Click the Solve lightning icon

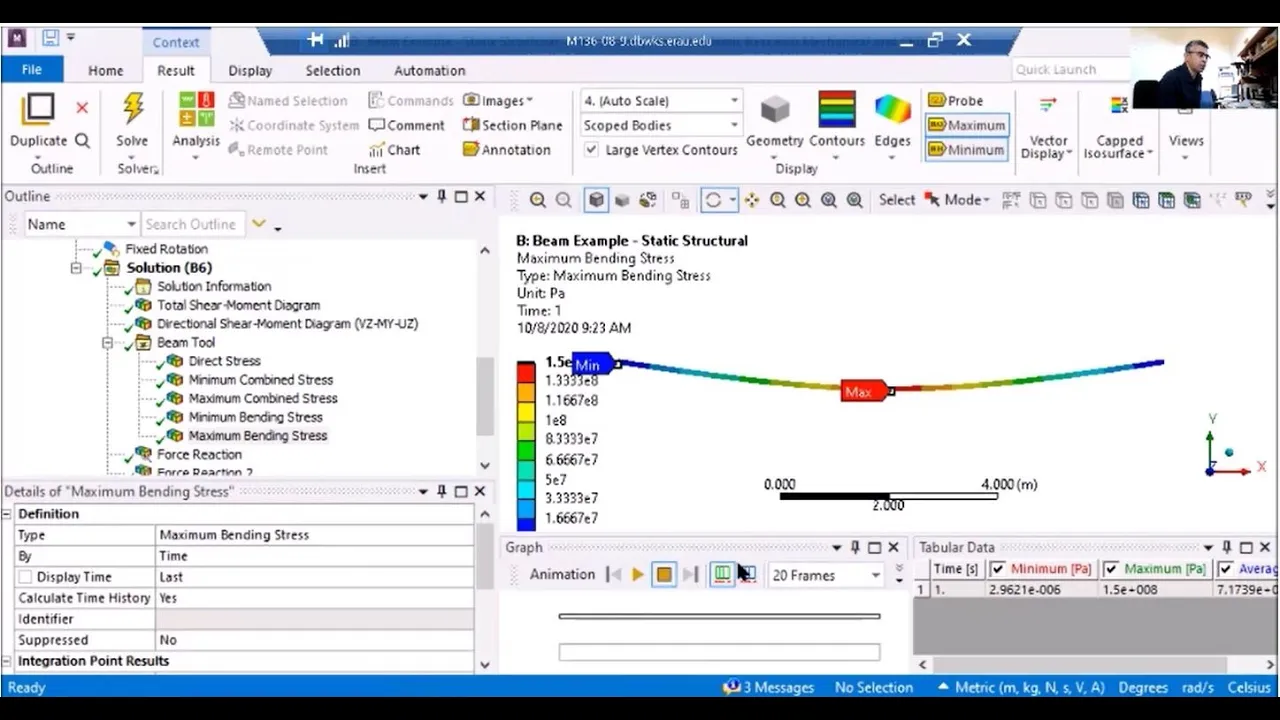coord(132,107)
